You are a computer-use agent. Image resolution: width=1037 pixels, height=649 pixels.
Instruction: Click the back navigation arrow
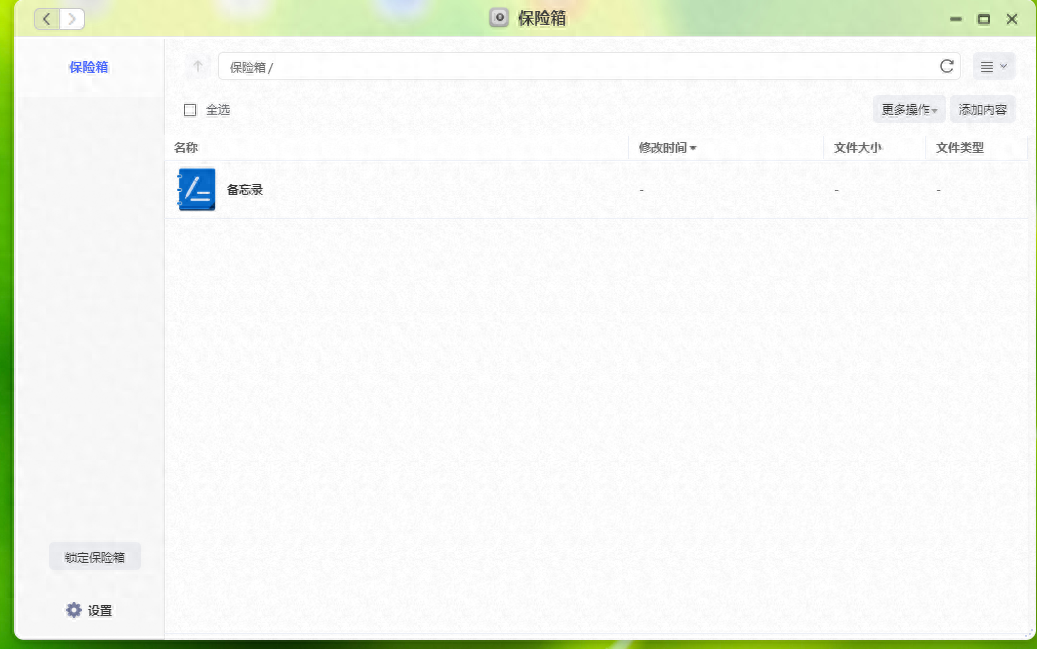[x=45, y=18]
